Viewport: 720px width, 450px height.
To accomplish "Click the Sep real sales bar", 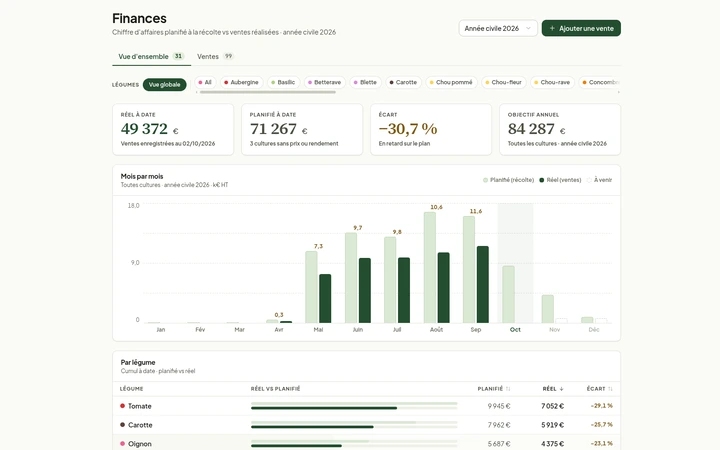I will click(483, 284).
